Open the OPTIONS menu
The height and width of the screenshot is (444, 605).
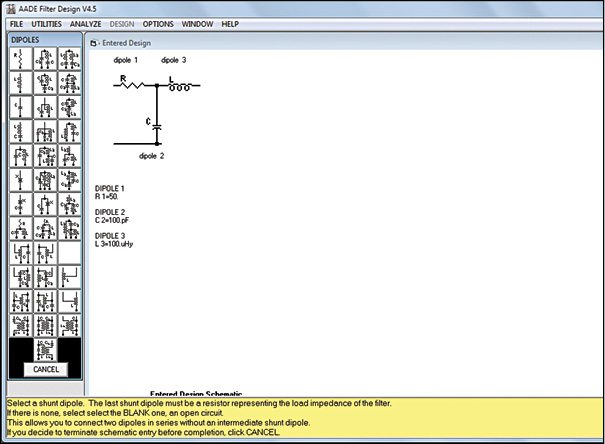coord(158,23)
